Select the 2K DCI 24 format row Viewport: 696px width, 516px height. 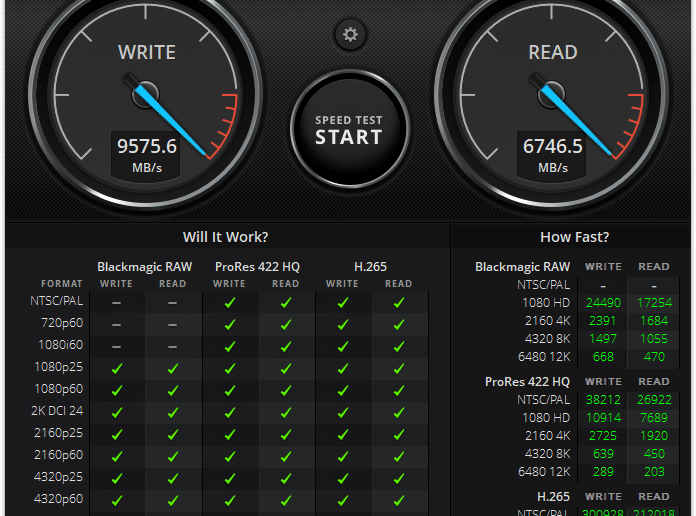57,411
